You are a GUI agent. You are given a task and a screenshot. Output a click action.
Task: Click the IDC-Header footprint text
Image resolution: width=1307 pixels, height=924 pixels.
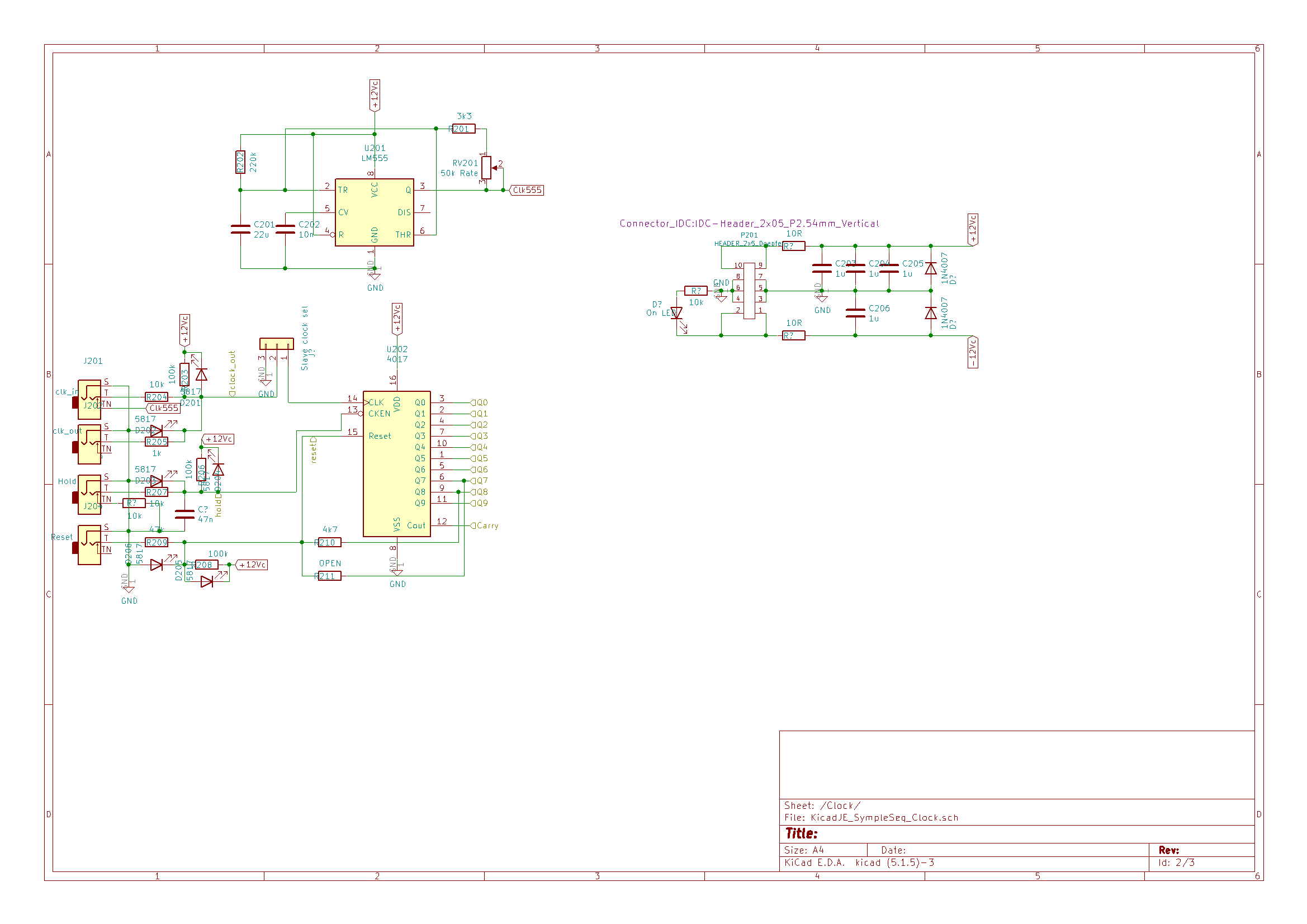(x=749, y=224)
